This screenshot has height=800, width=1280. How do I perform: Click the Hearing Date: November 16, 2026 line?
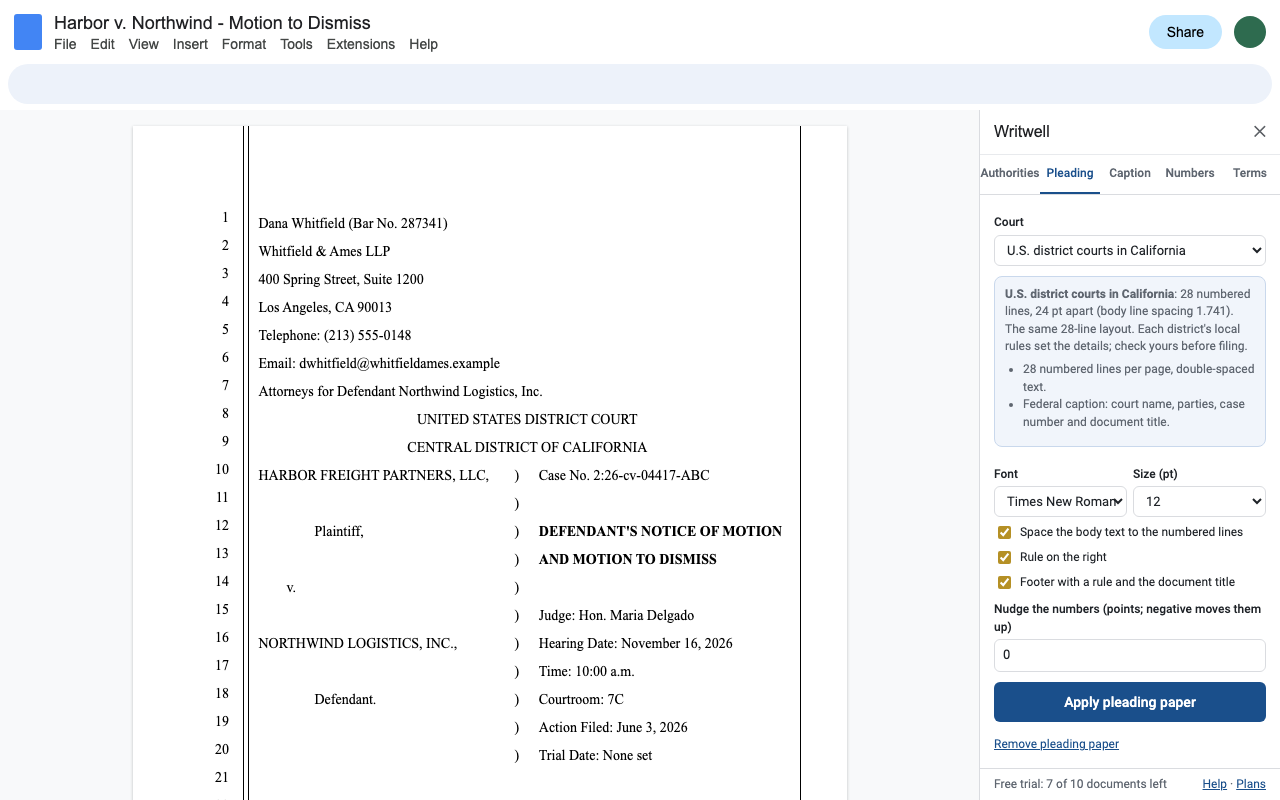[x=636, y=643]
